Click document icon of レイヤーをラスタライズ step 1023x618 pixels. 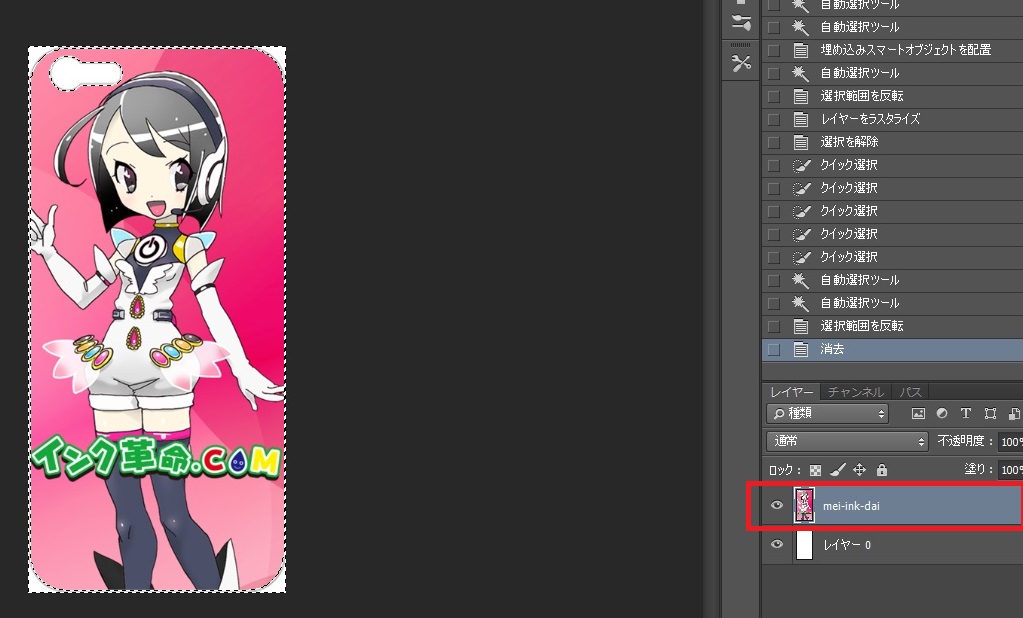[801, 119]
